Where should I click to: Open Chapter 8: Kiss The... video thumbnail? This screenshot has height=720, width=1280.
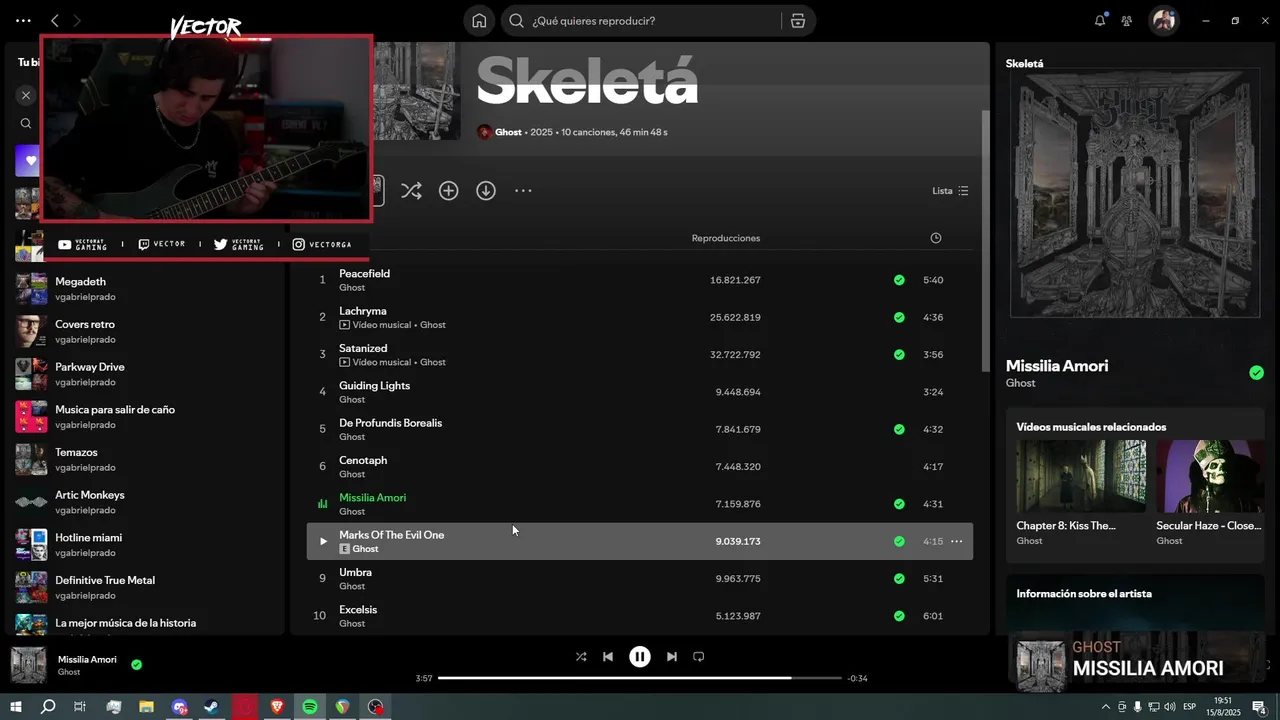1081,476
